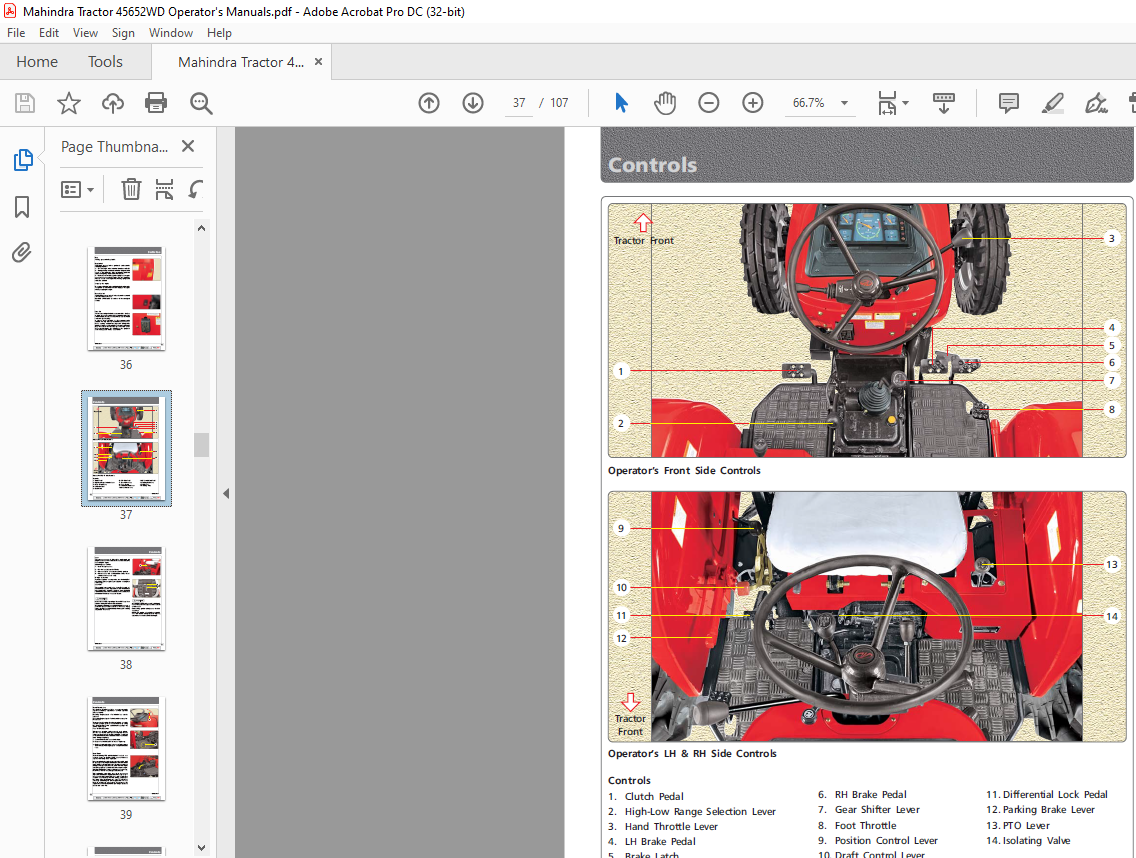Image resolution: width=1136 pixels, height=858 pixels.
Task: Click the 'Controls' page heading
Action: click(652, 165)
